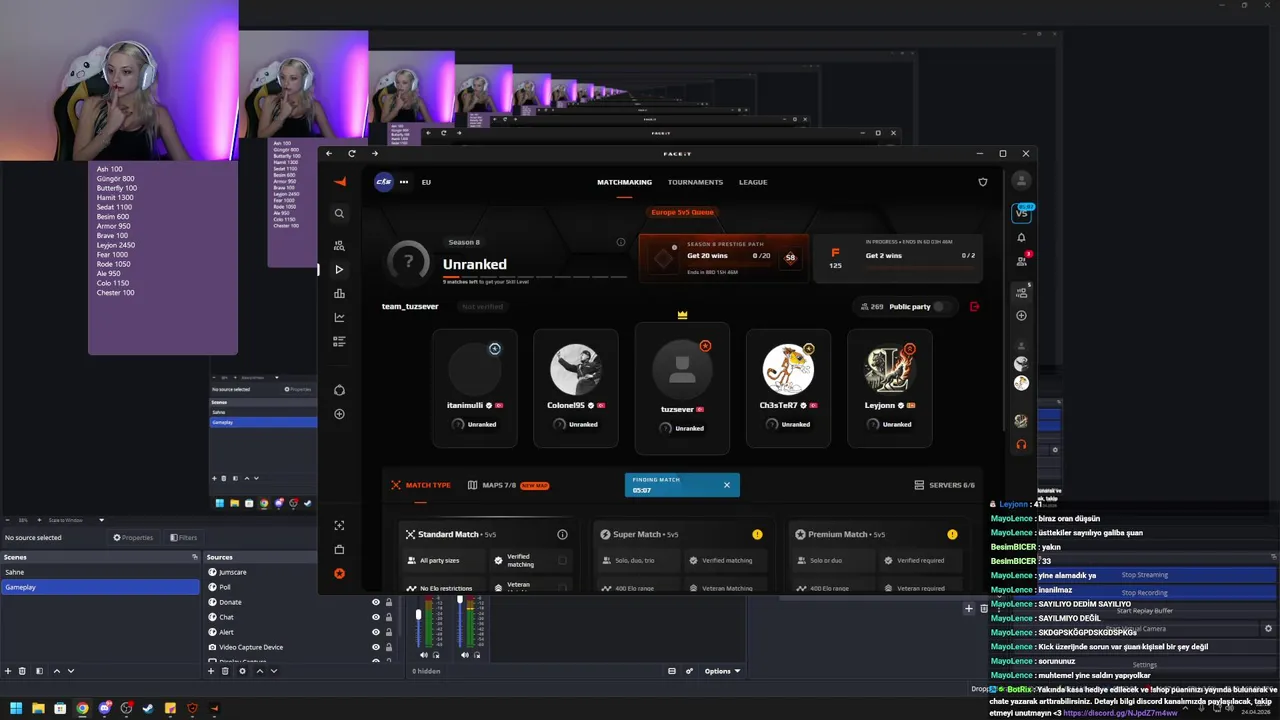Refresh the FACEIT page
The height and width of the screenshot is (720, 1280).
point(352,153)
